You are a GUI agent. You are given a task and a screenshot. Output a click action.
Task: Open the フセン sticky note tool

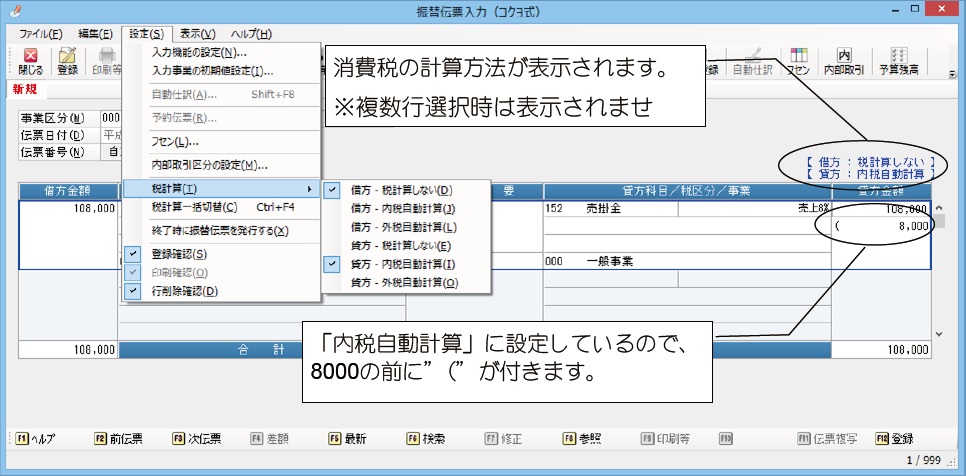point(798,61)
